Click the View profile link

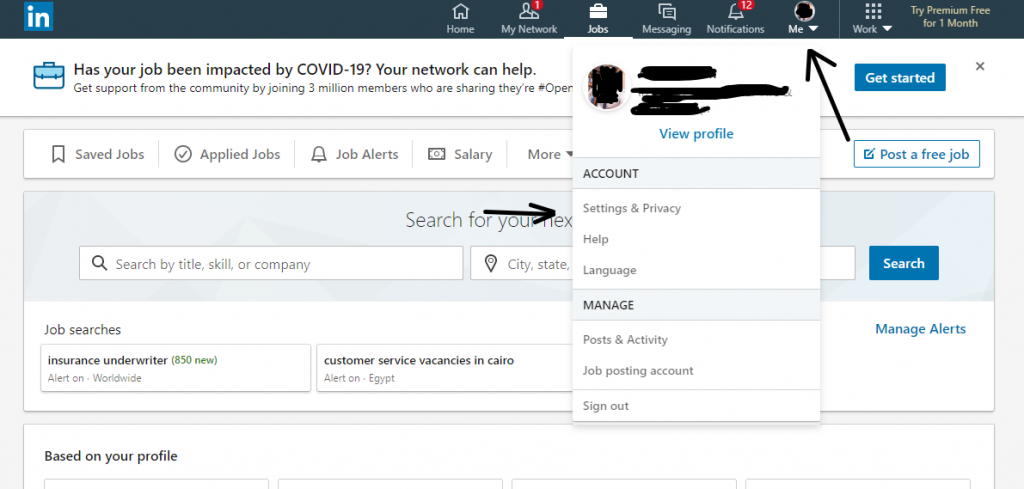click(696, 134)
